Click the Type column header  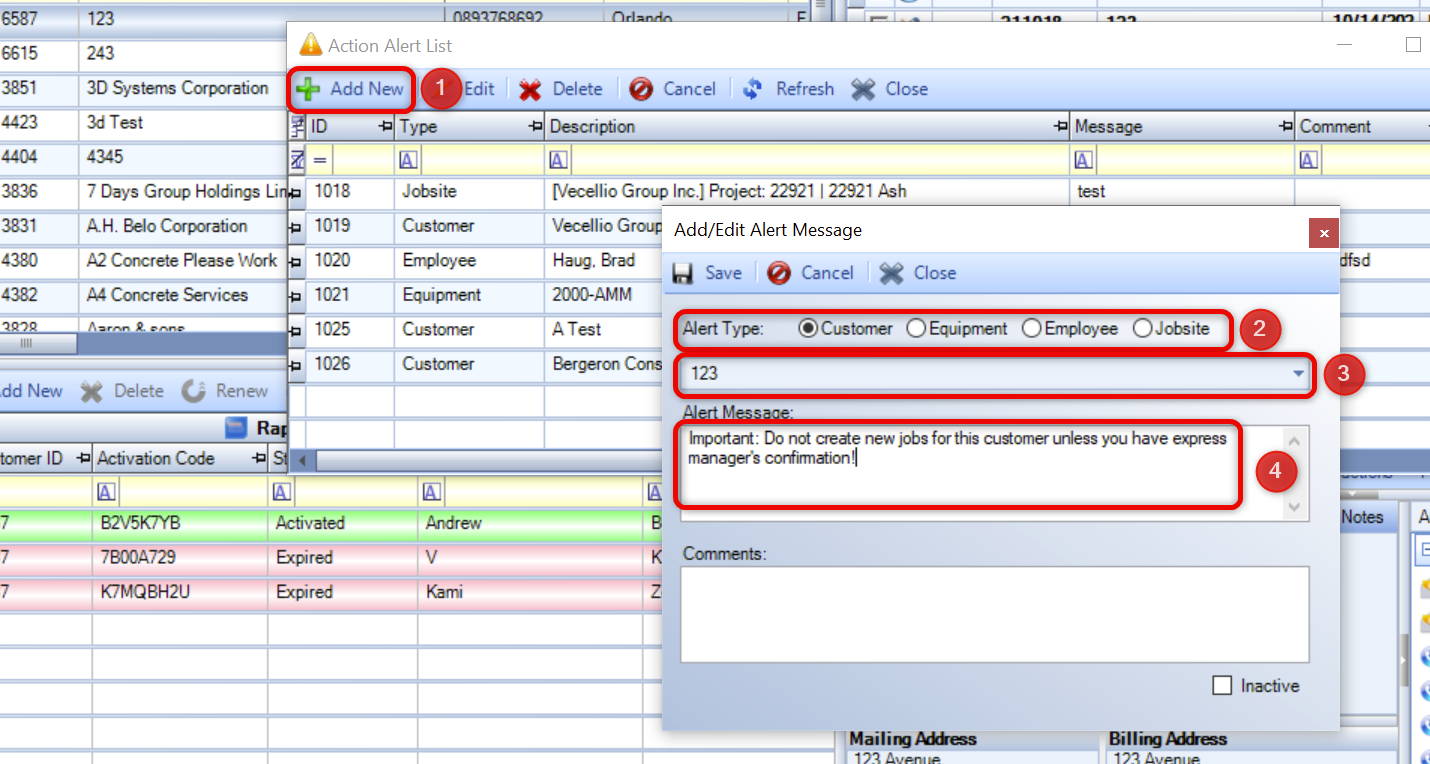click(x=470, y=127)
